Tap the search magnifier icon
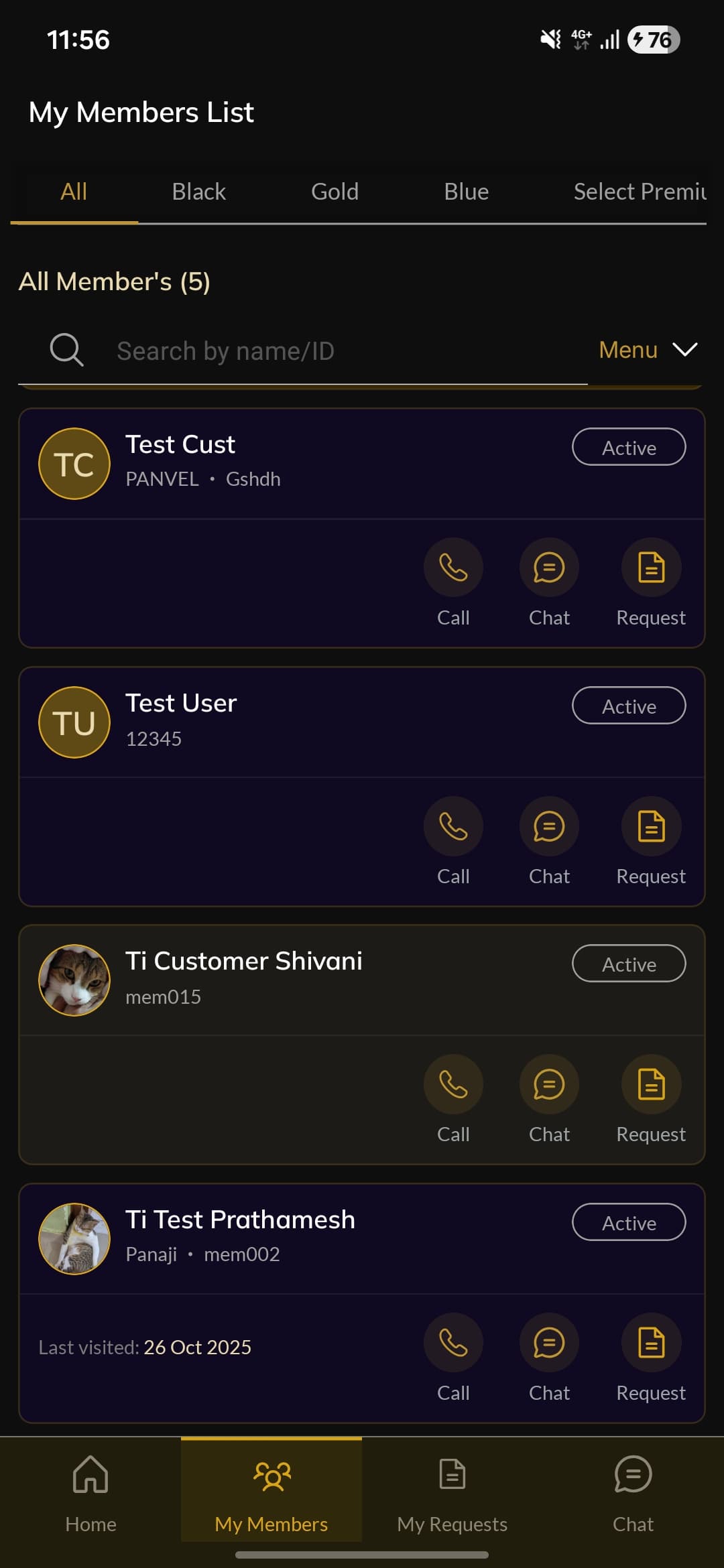Image resolution: width=724 pixels, height=1568 pixels. 66,349
